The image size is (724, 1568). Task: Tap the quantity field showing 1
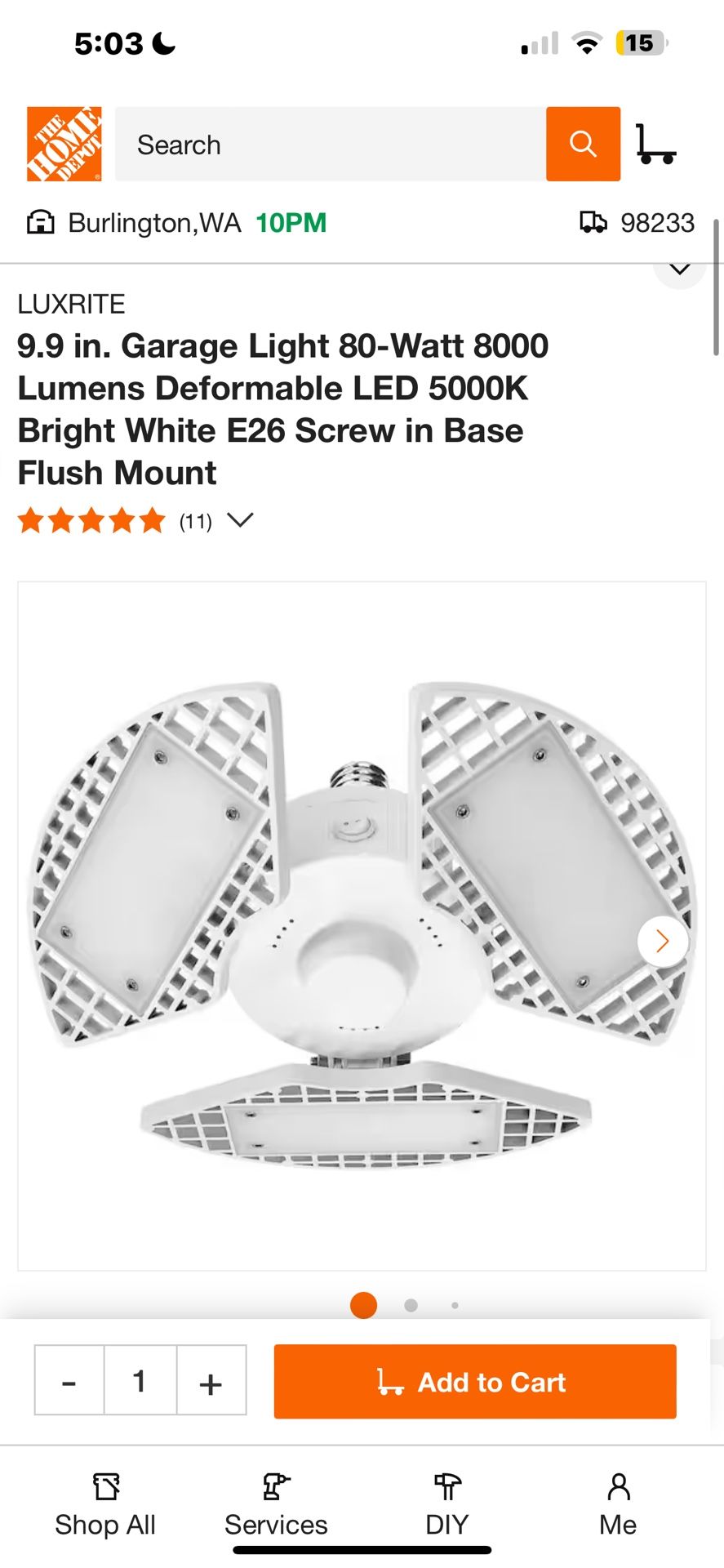[x=140, y=1379]
